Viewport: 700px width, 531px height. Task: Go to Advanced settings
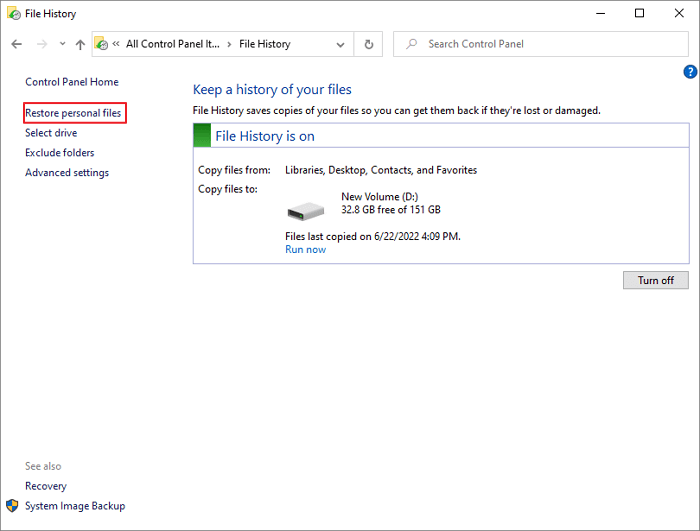[67, 173]
